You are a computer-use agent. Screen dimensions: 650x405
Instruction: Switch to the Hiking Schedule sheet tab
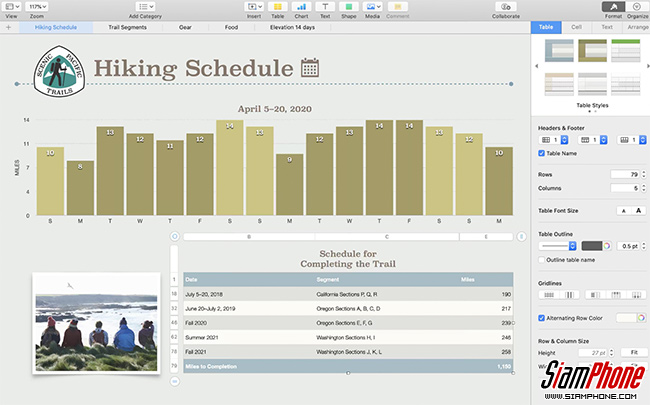click(x=56, y=27)
